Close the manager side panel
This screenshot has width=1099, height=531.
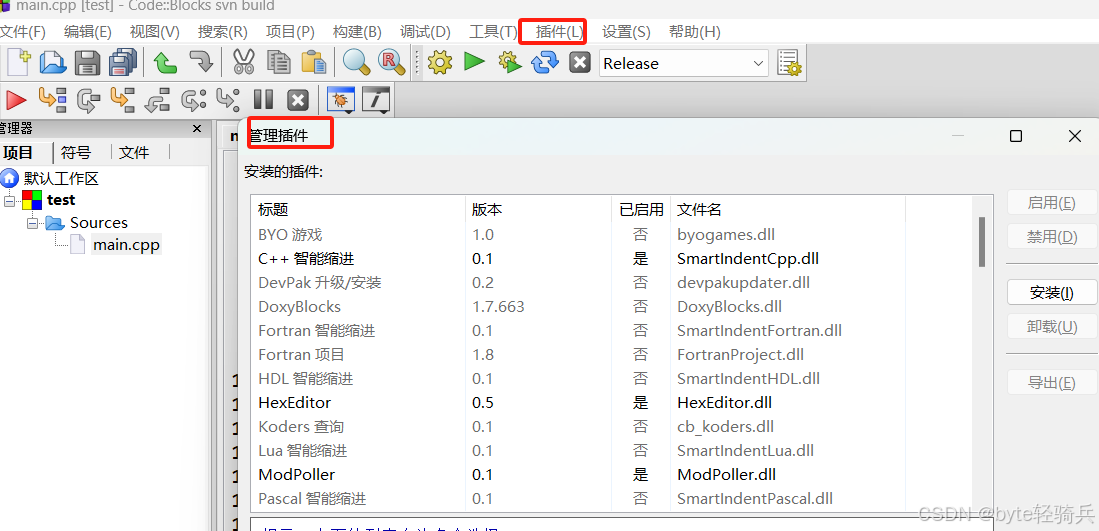pos(198,129)
